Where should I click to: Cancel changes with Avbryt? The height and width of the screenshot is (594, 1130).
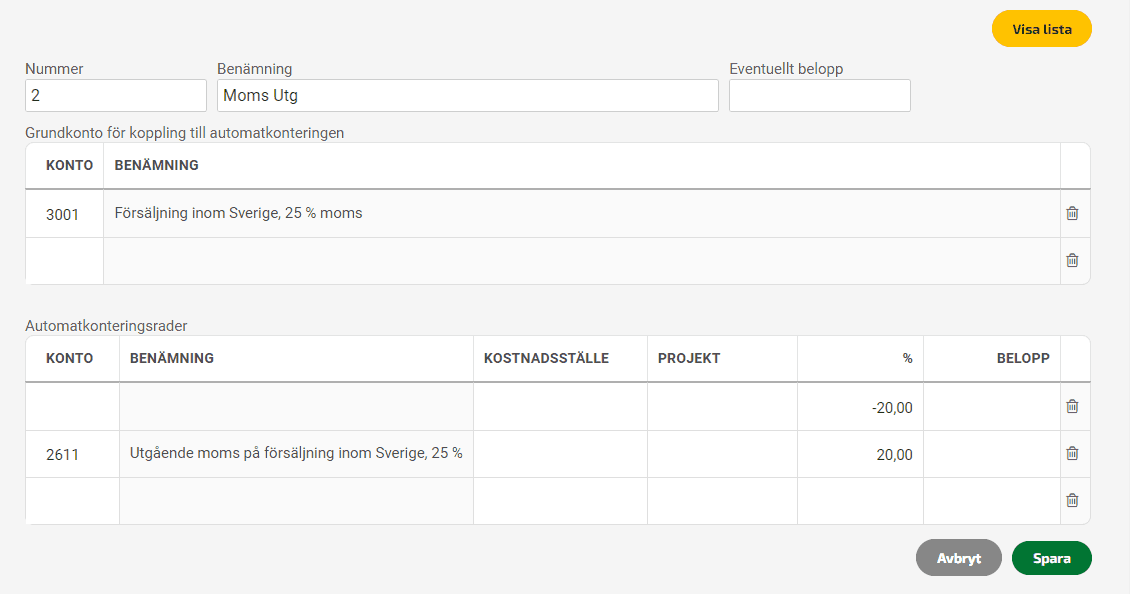click(958, 558)
